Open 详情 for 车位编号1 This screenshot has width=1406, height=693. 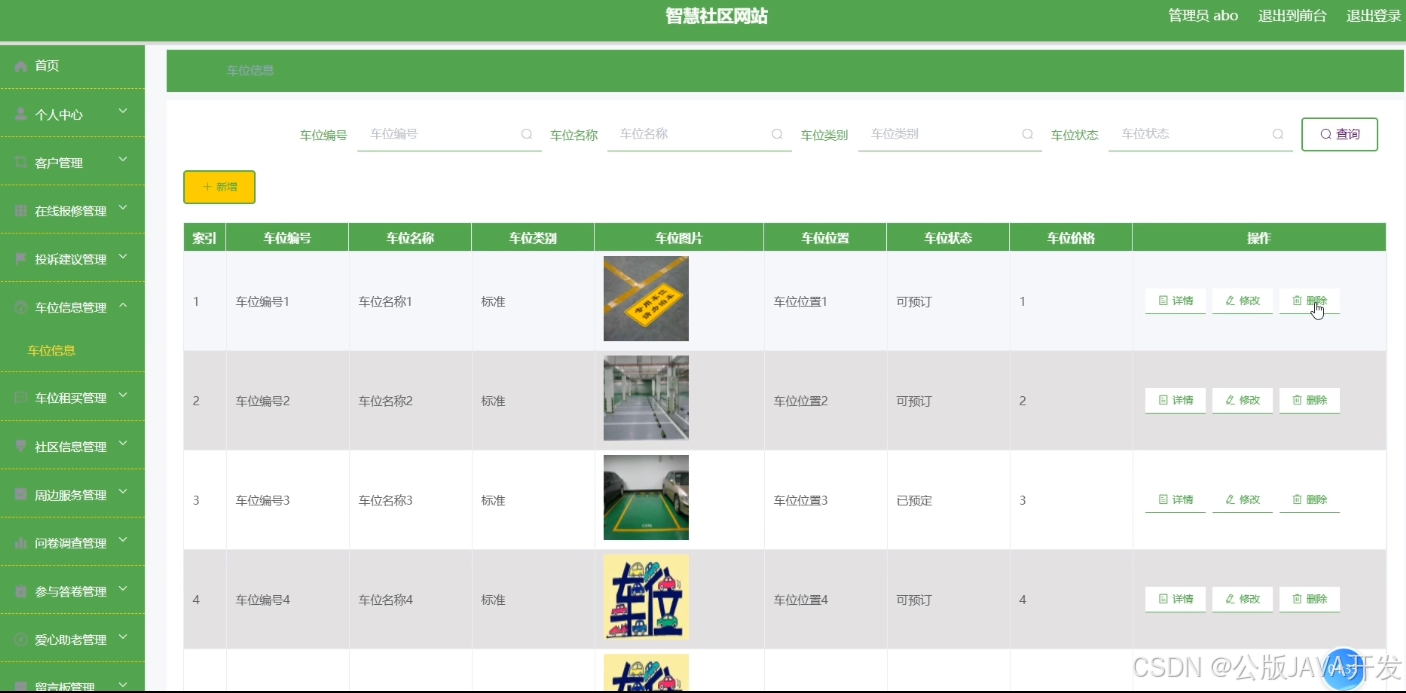pos(1175,301)
